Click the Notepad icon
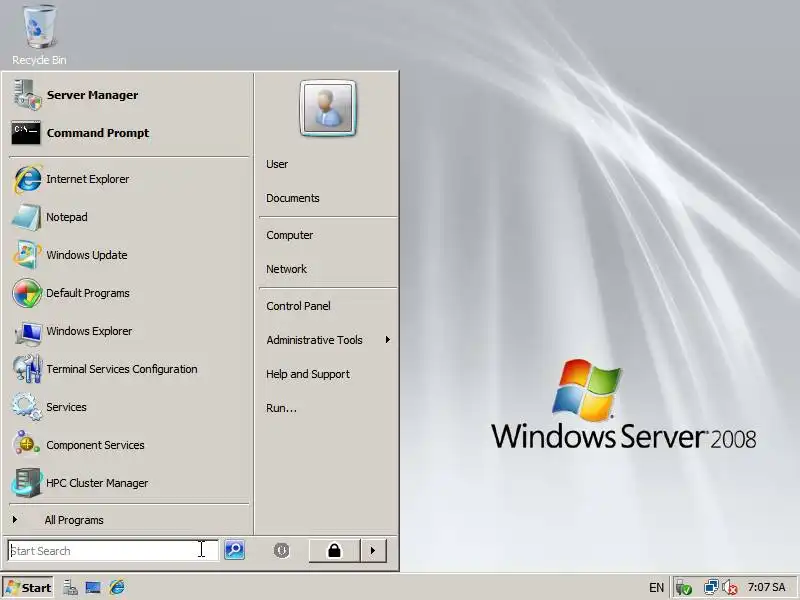 pyautogui.click(x=27, y=217)
